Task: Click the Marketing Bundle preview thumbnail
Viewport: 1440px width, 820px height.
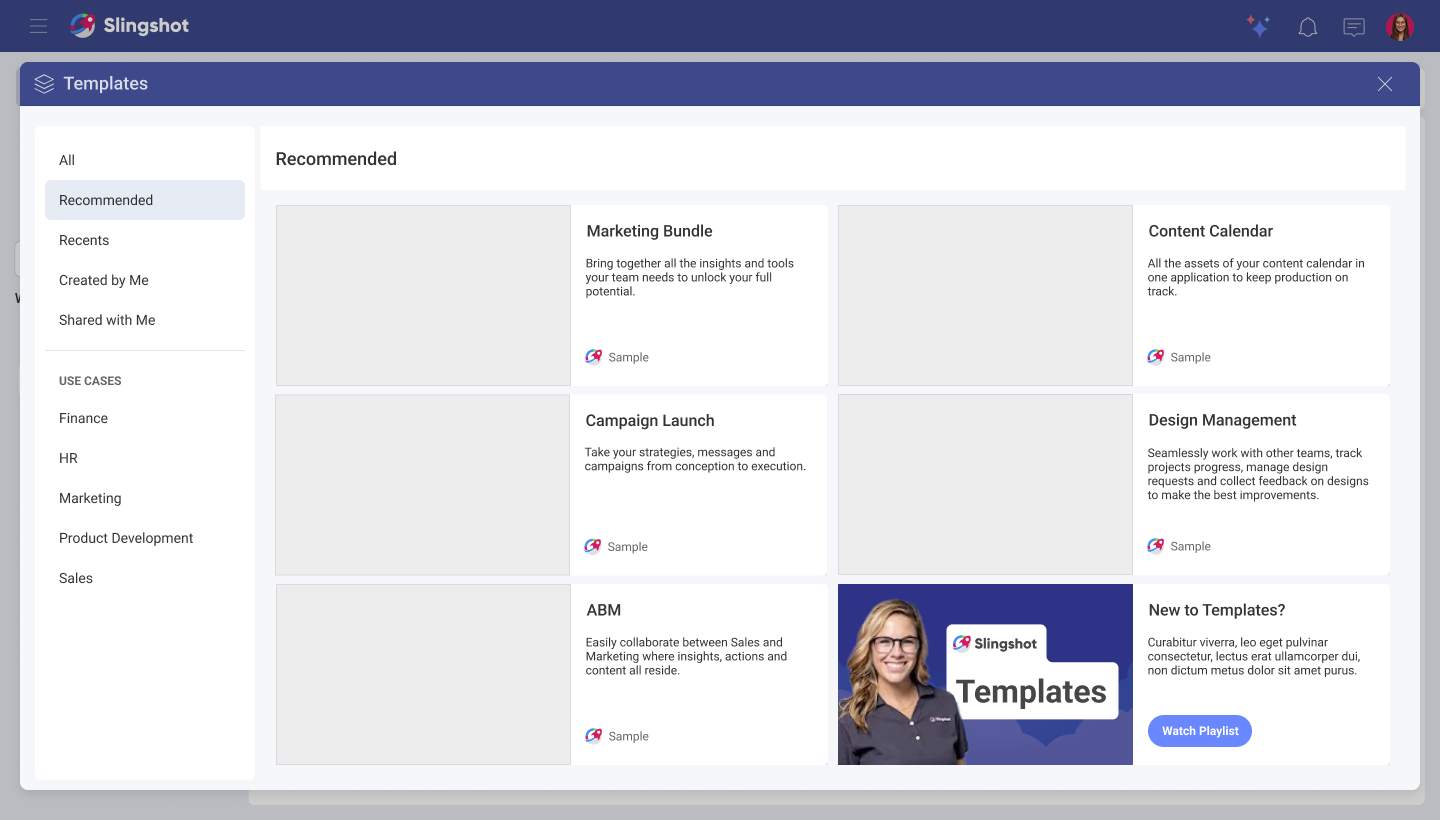Action: point(423,295)
